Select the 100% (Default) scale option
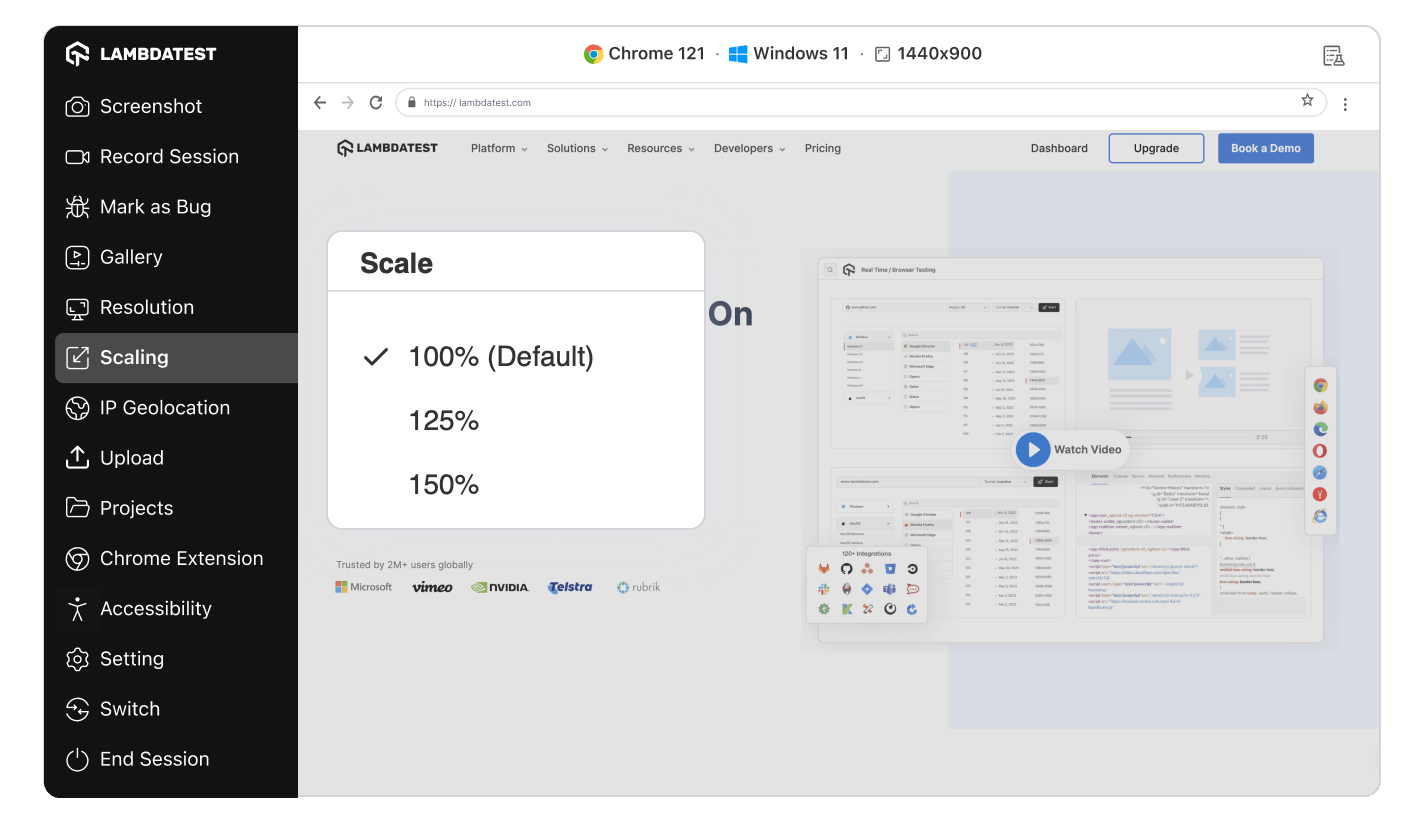Viewport: 1424px width, 834px height. 500,357
